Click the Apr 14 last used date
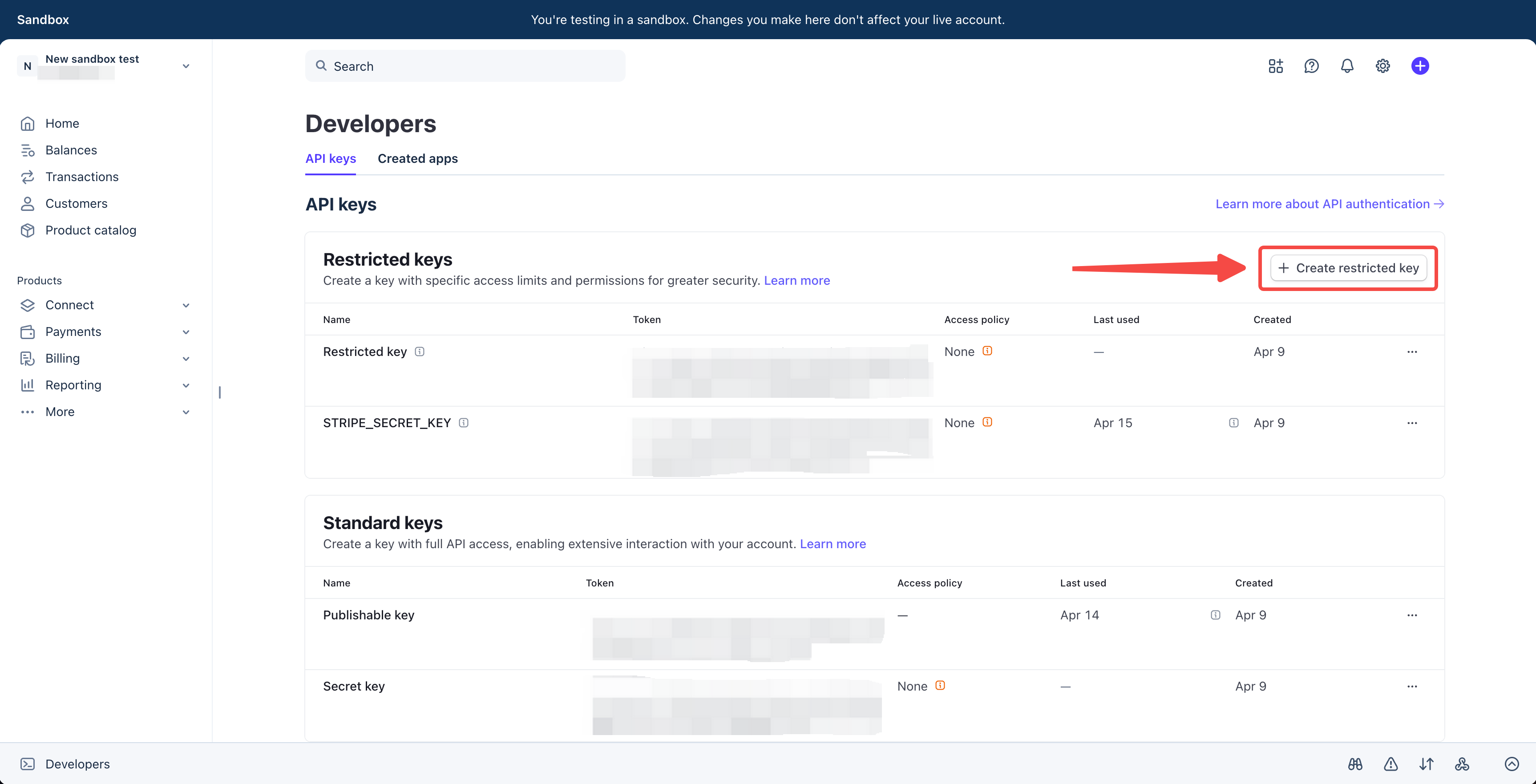The image size is (1536, 784). (1079, 614)
